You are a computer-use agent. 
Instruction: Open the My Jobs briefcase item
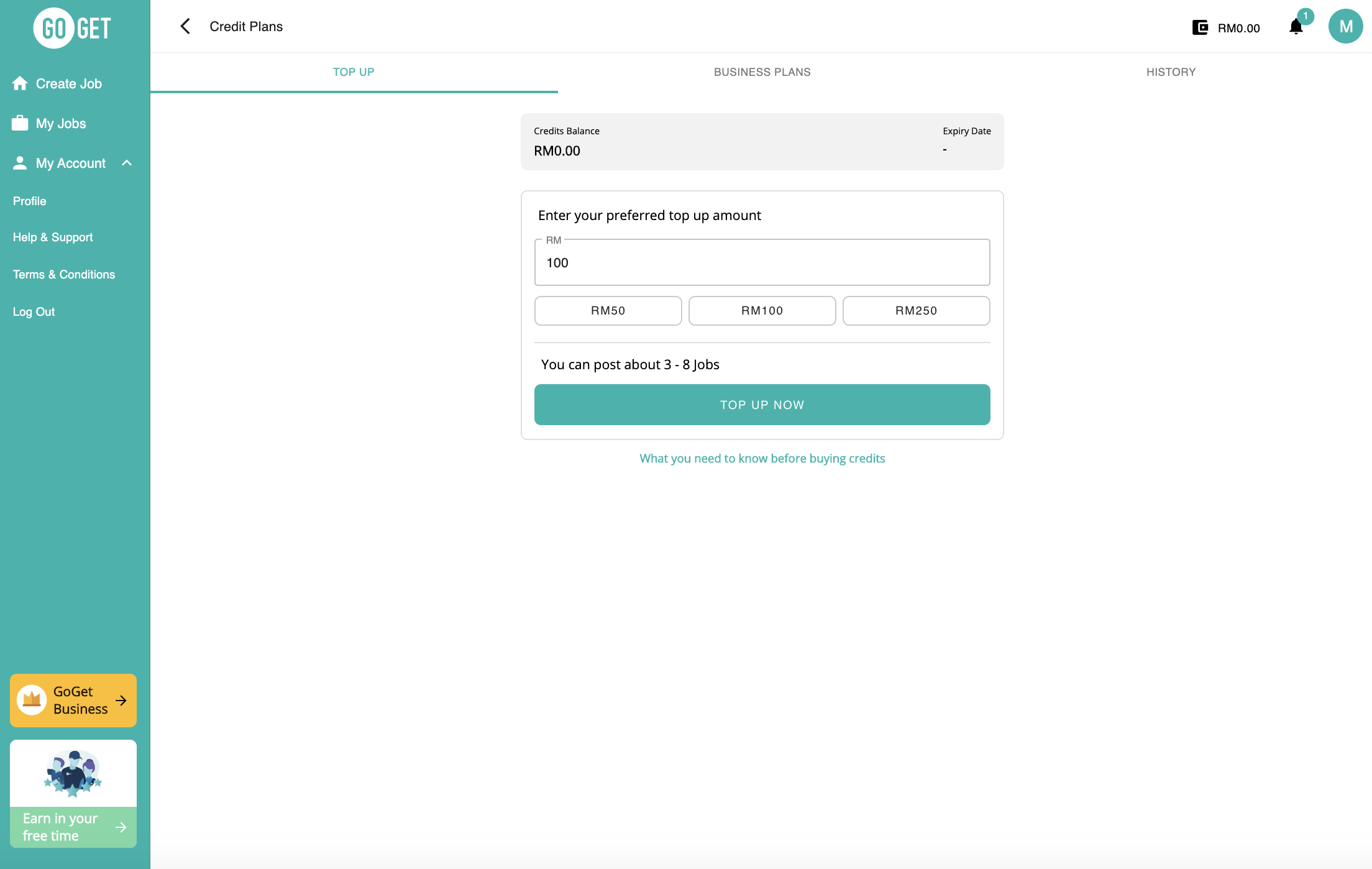(60, 124)
